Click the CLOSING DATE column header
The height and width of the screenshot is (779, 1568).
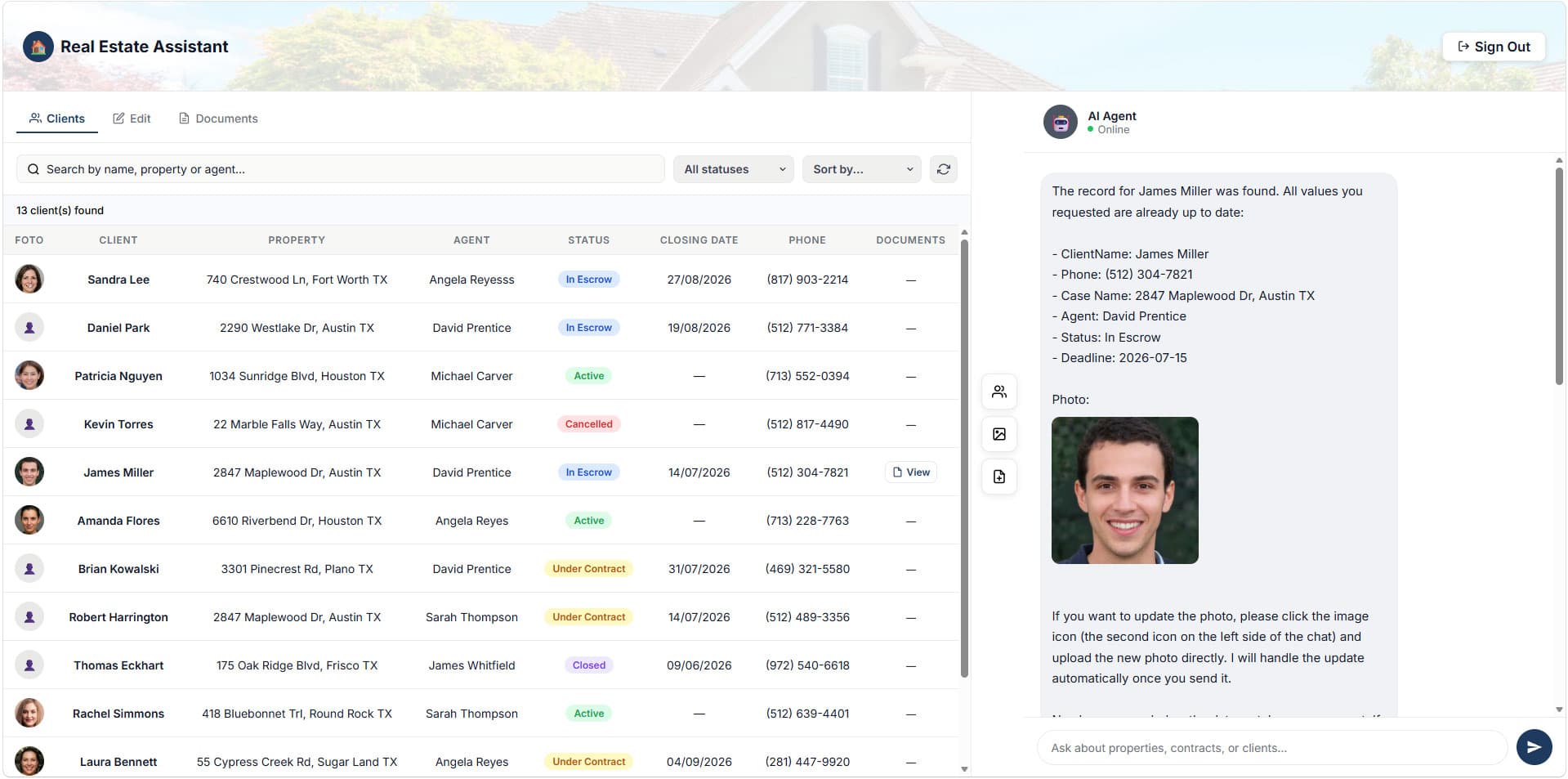(699, 240)
